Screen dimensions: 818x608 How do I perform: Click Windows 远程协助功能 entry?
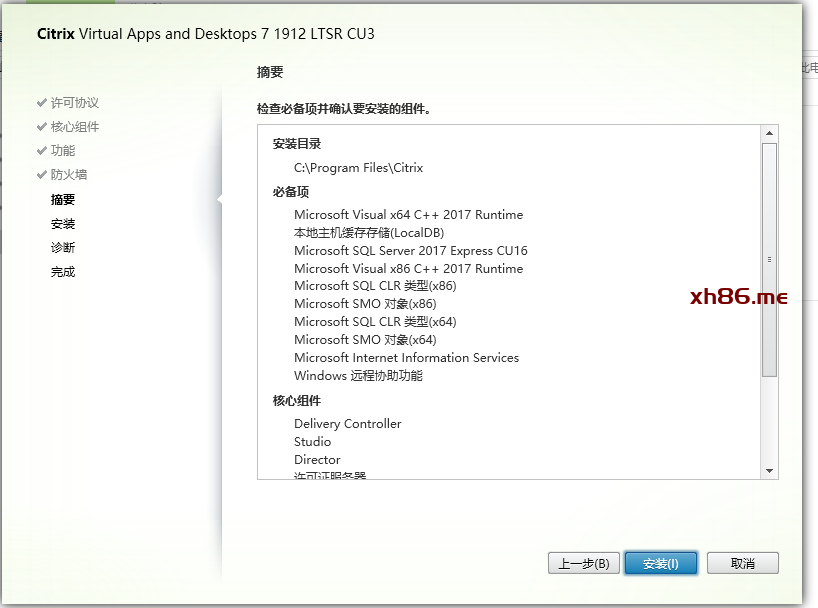(x=358, y=376)
